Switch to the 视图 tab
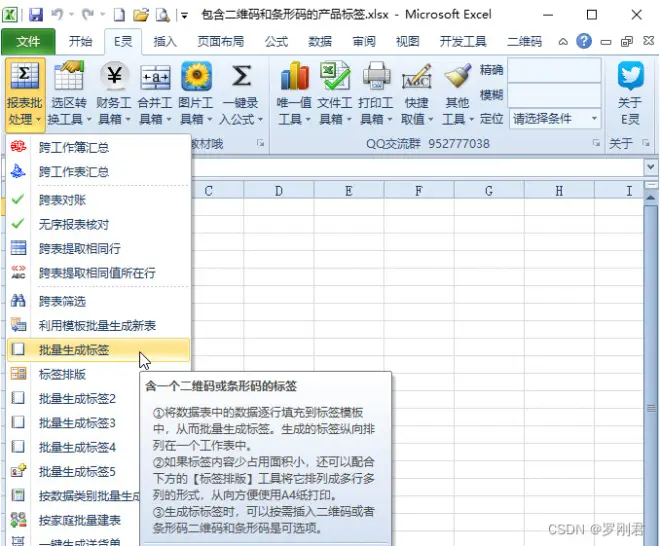Image resolution: width=660 pixels, height=546 pixels. 407,41
